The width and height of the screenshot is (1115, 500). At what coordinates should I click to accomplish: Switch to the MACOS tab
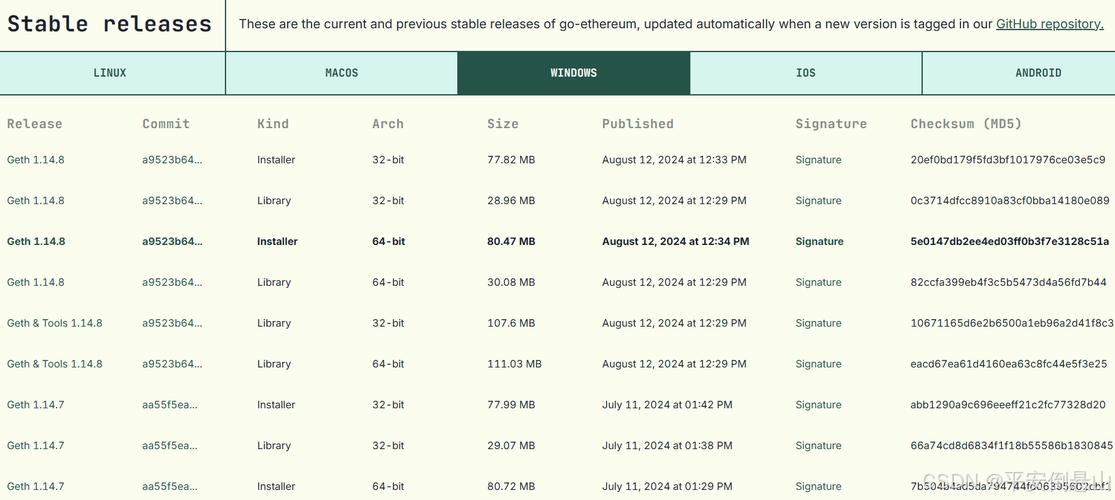[x=341, y=73]
